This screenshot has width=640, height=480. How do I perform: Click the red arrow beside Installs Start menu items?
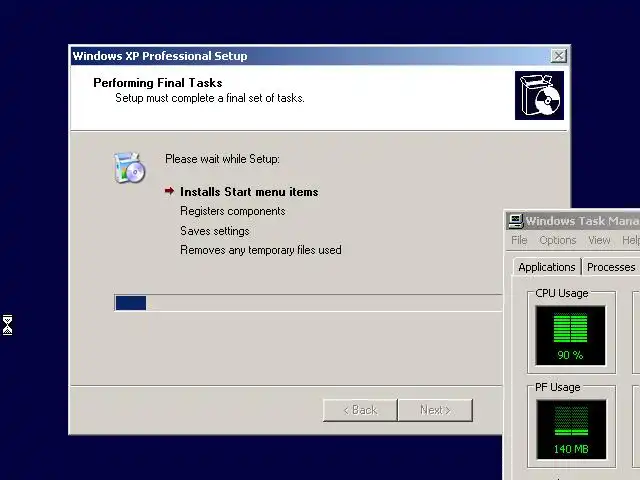pos(169,191)
